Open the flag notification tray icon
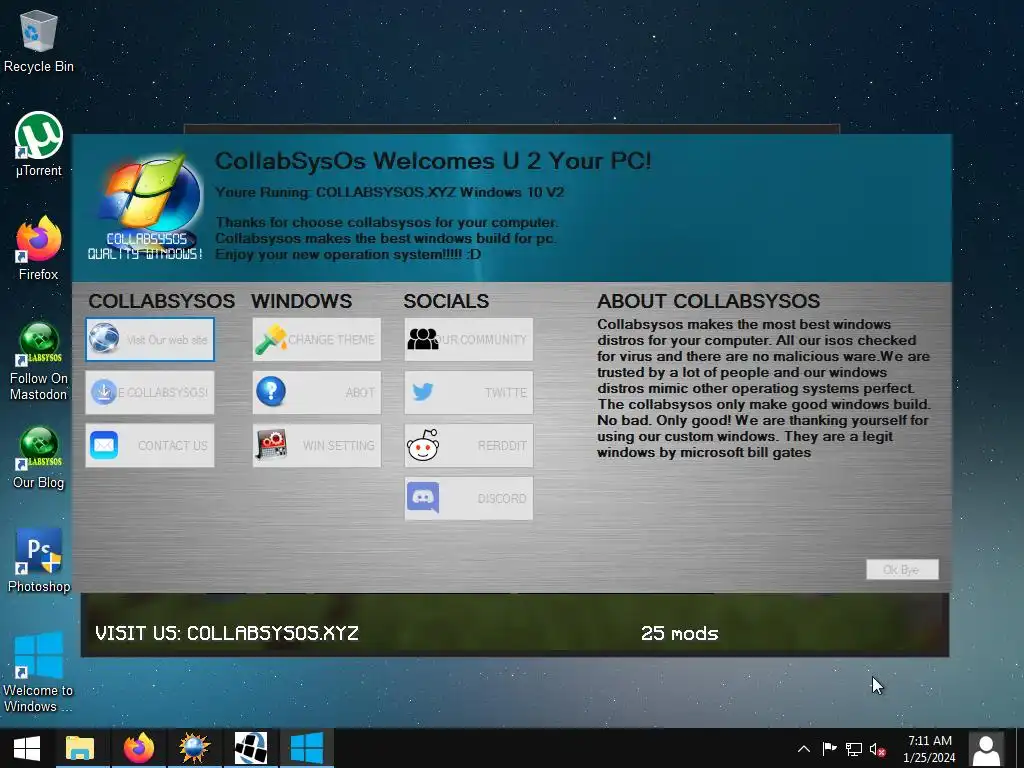 tap(829, 749)
